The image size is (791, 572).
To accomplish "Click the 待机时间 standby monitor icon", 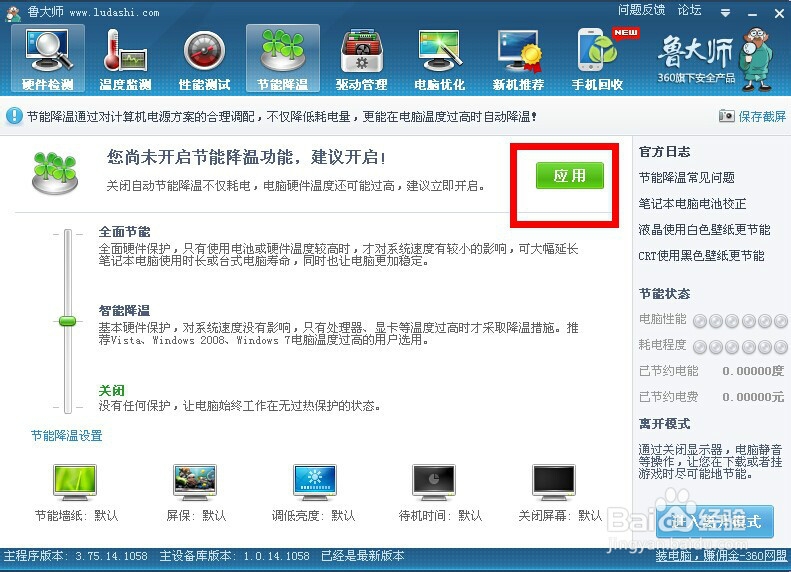I will 434,482.
